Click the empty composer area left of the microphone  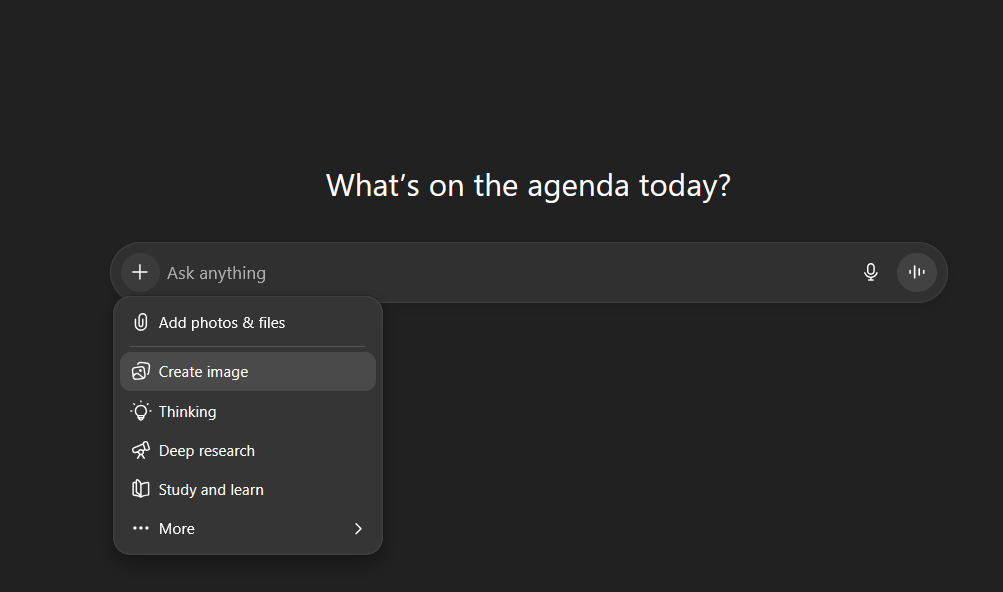600,273
